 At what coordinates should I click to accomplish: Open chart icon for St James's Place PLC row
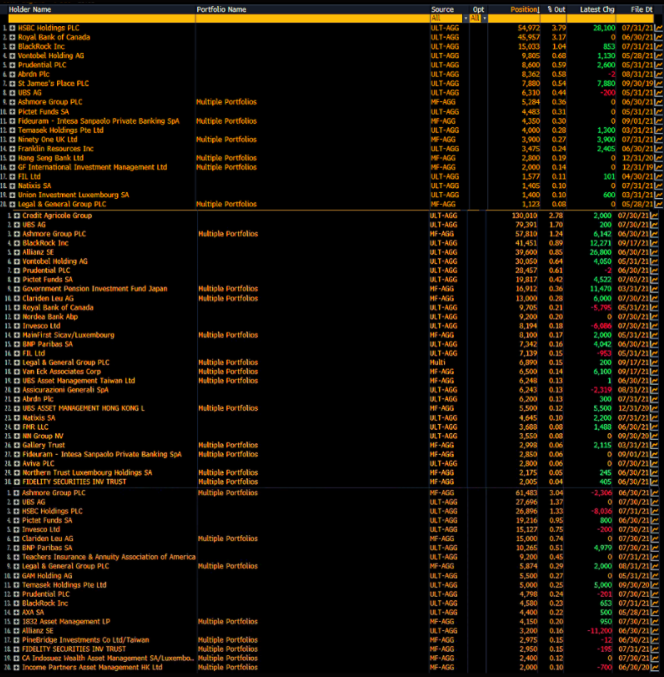point(659,84)
